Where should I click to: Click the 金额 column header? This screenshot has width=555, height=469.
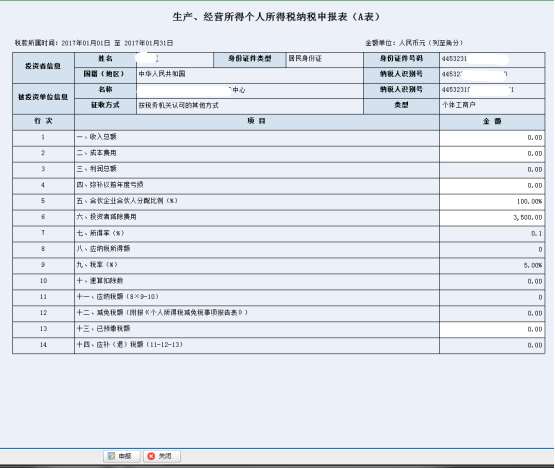pos(492,122)
